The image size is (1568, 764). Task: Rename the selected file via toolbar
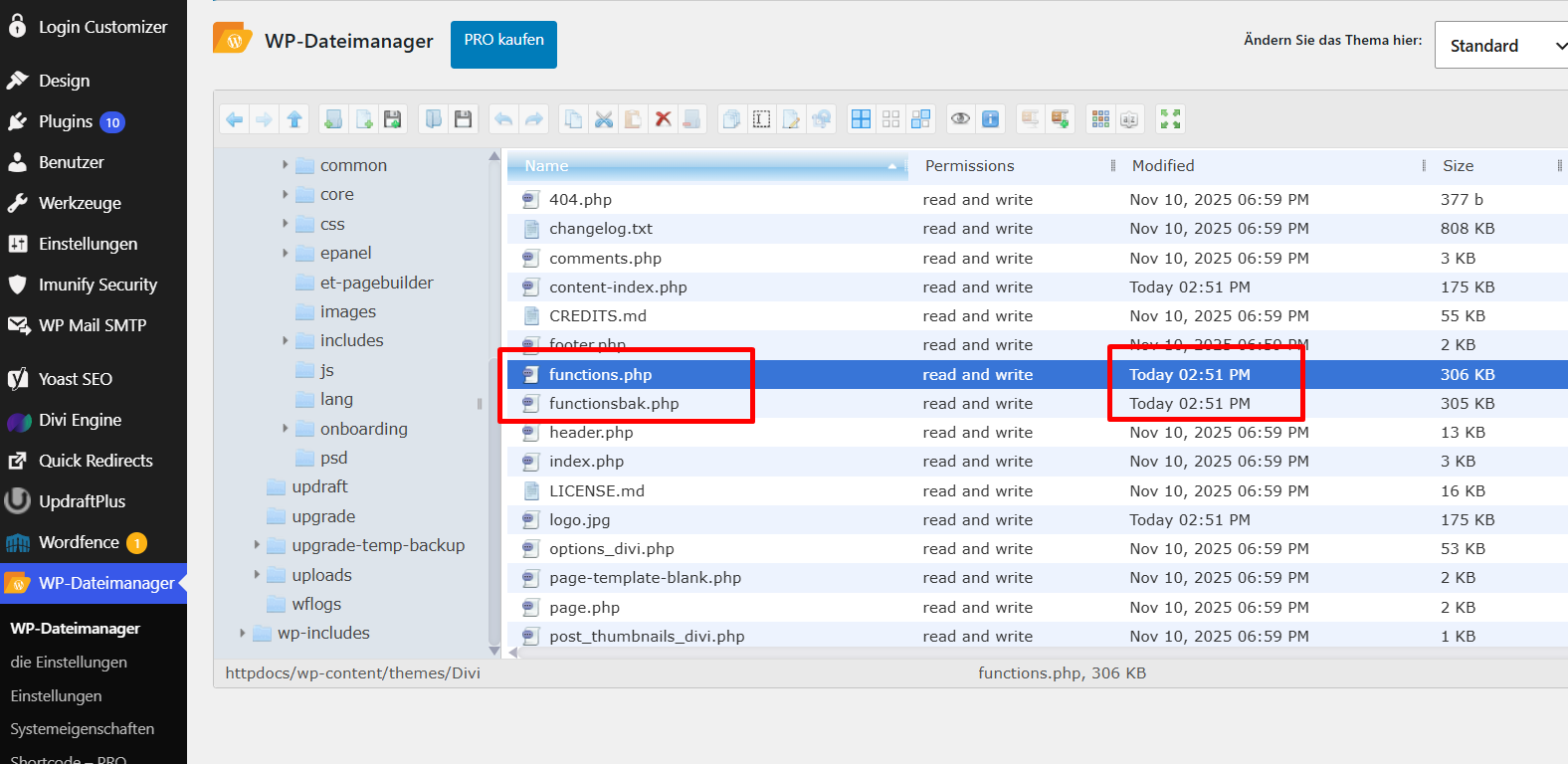click(762, 119)
